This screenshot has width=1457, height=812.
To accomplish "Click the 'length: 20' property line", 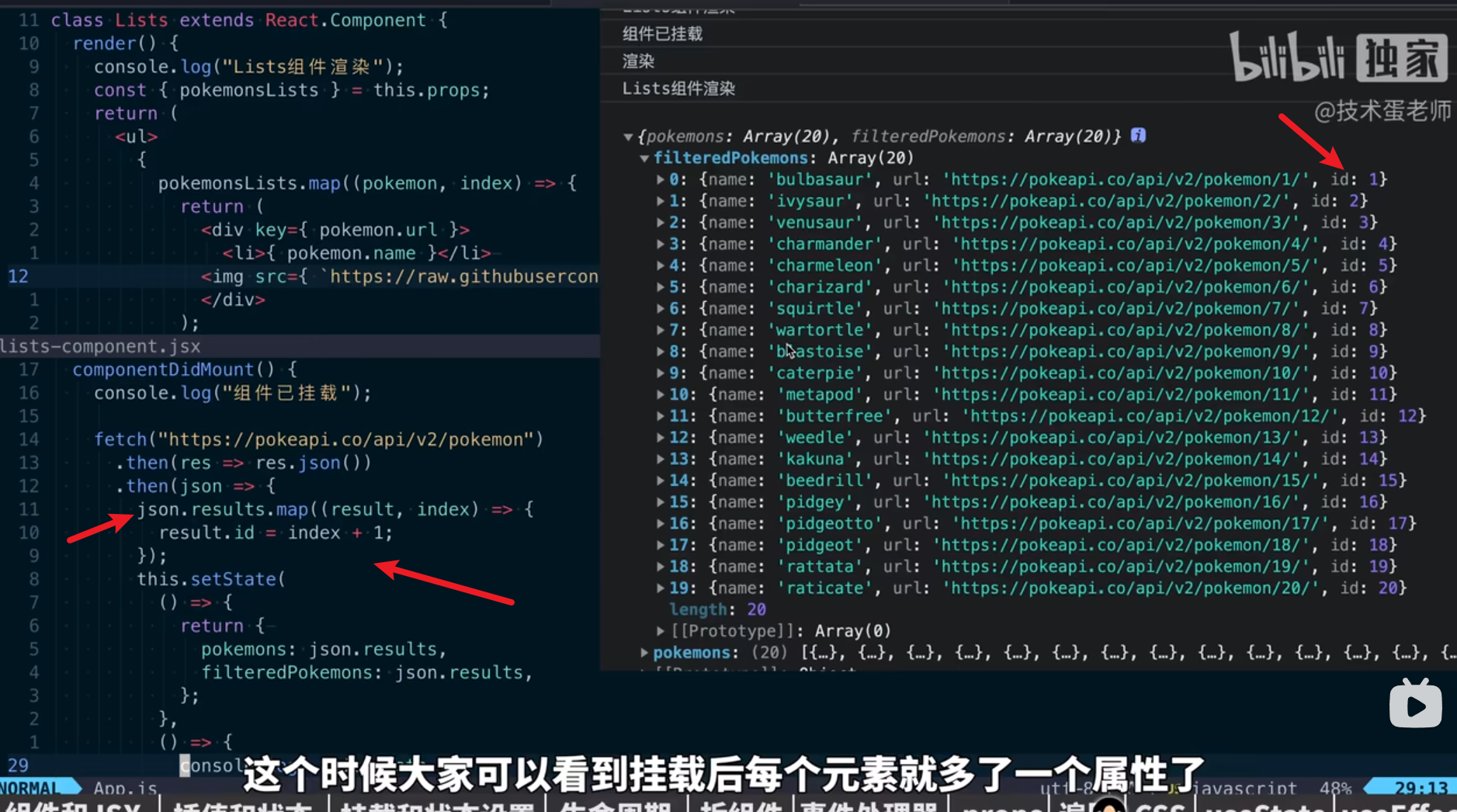I will pyautogui.click(x=717, y=610).
